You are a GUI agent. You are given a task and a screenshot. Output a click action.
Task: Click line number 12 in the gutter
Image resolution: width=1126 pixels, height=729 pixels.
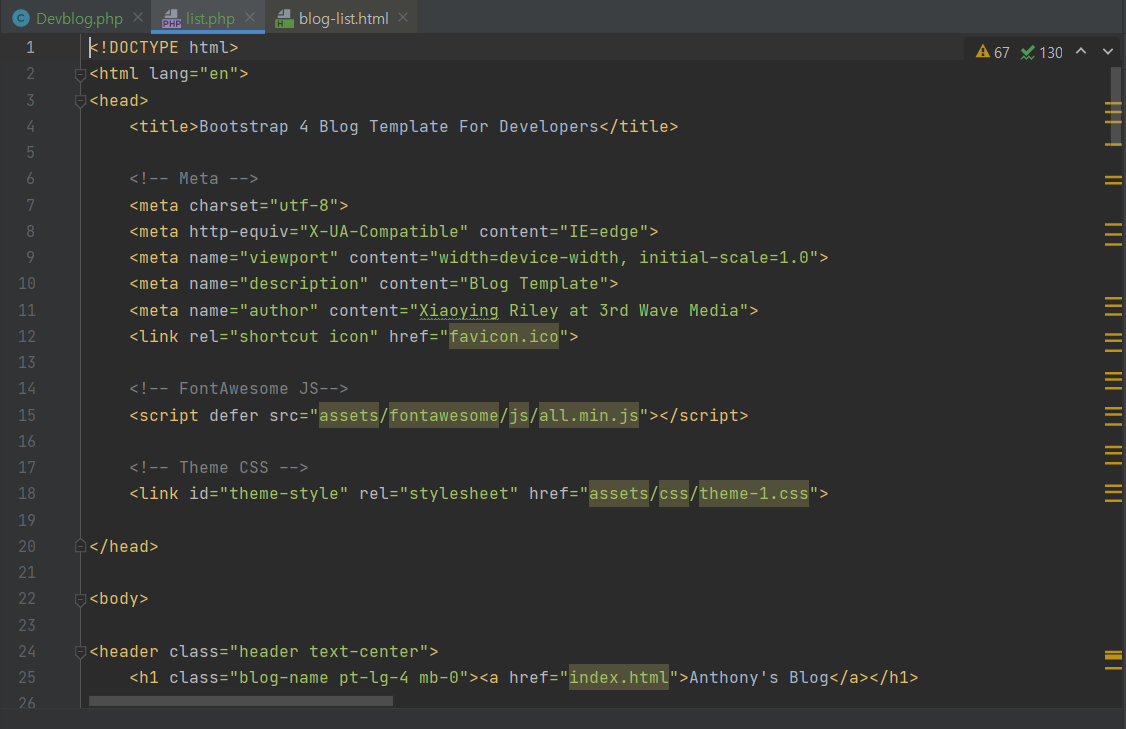pos(27,336)
